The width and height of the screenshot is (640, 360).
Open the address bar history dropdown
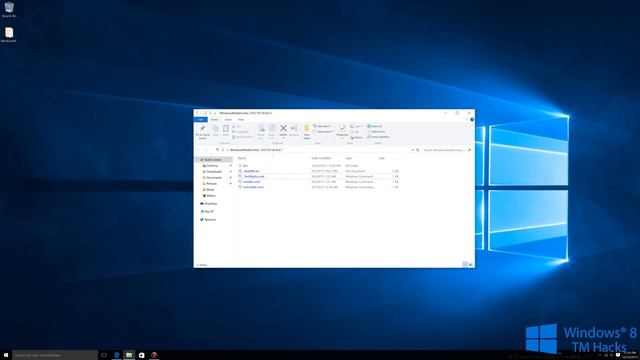click(413, 150)
